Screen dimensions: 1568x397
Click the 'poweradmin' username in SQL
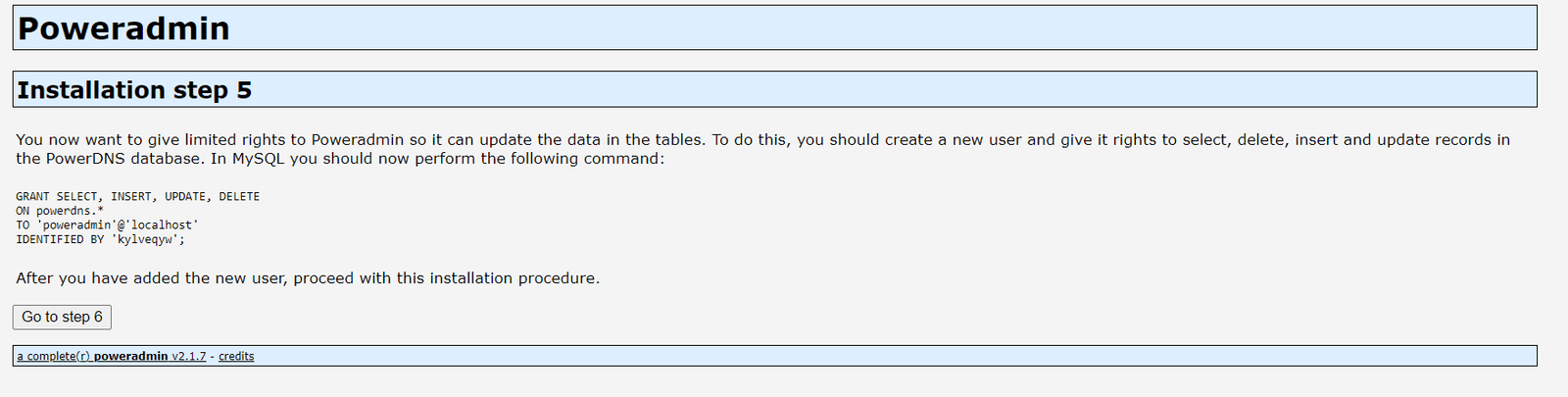click(x=76, y=225)
